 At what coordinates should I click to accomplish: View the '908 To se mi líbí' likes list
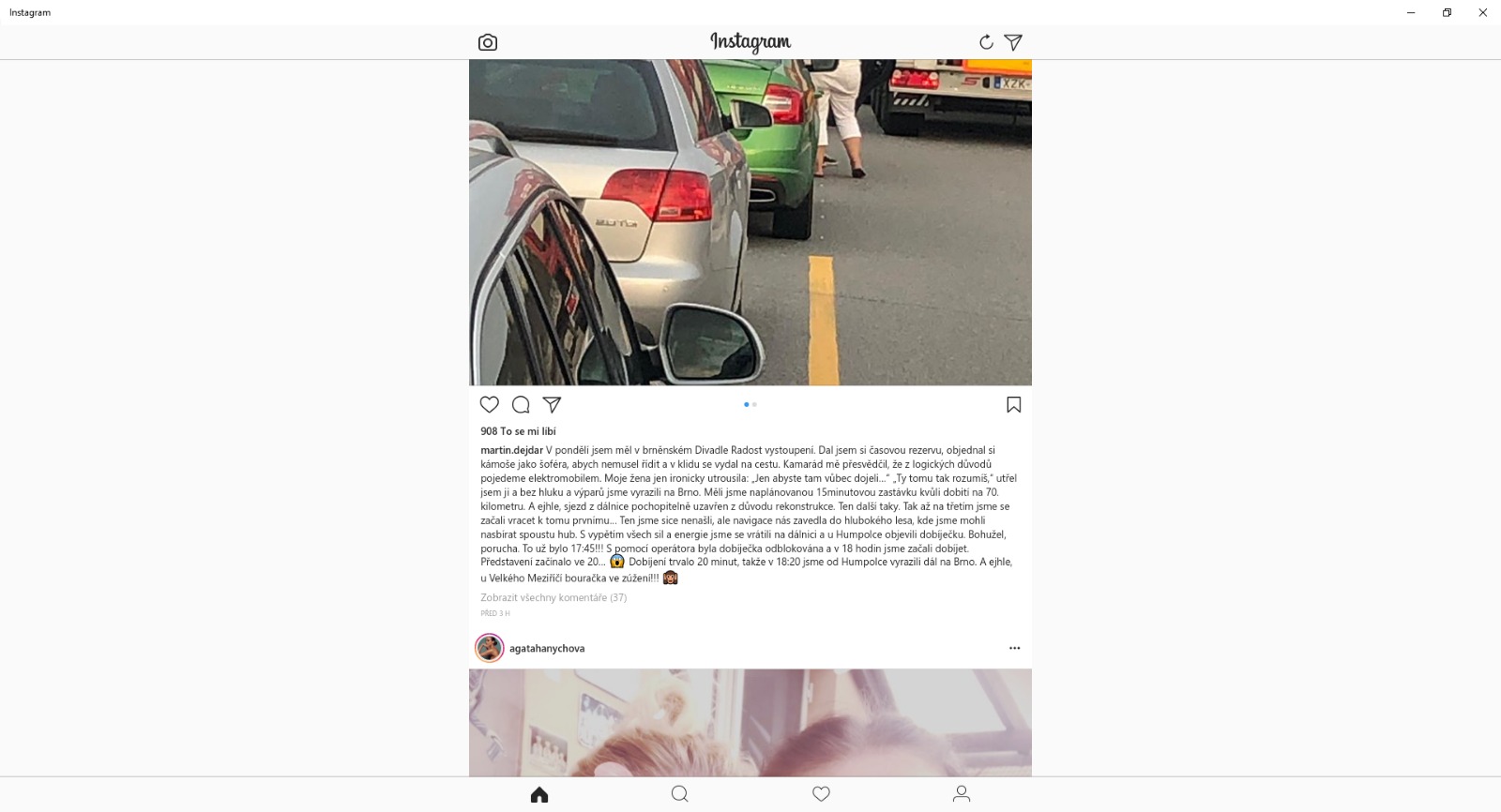click(x=518, y=431)
